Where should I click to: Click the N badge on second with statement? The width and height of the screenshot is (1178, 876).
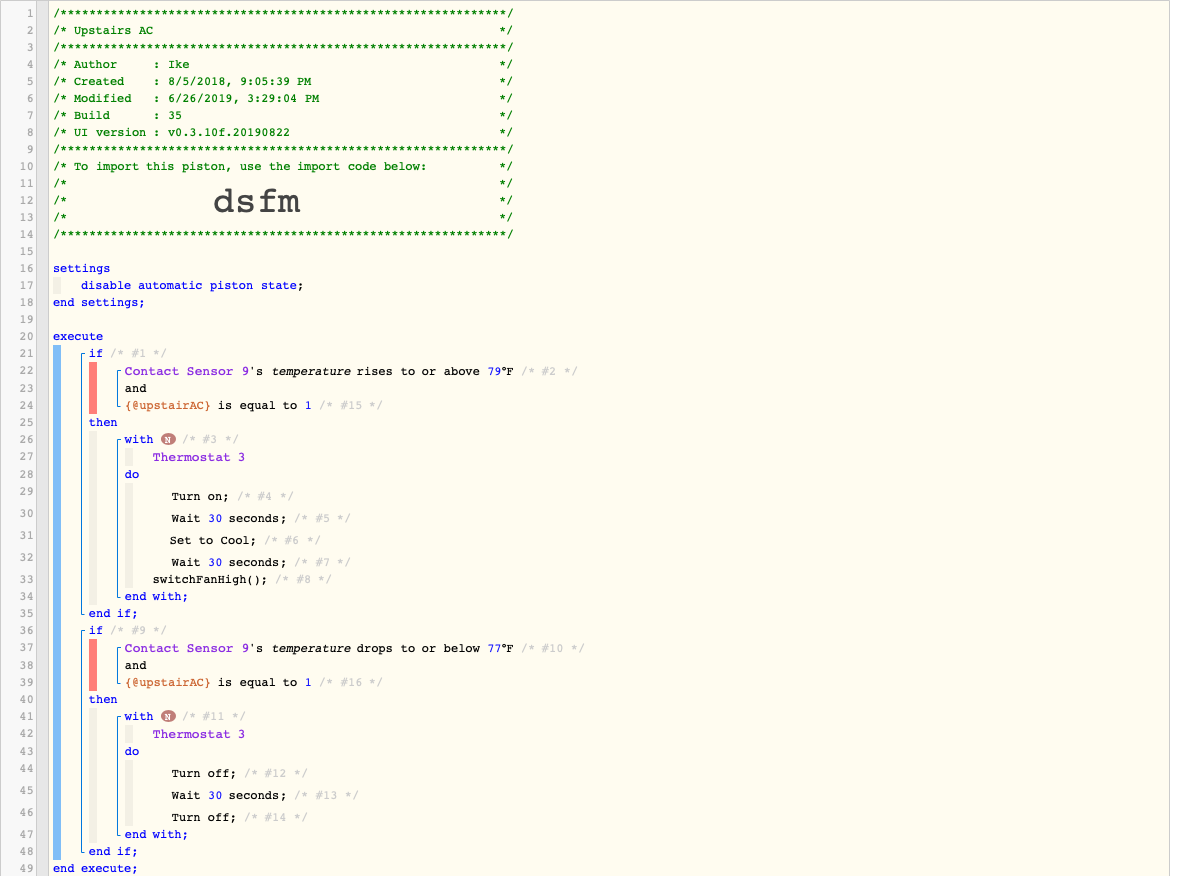[x=168, y=717]
